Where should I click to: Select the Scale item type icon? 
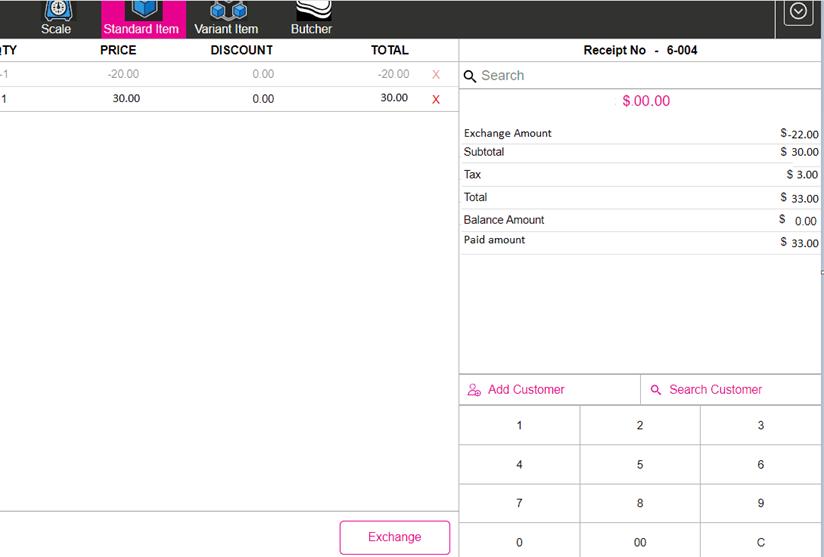(x=58, y=11)
